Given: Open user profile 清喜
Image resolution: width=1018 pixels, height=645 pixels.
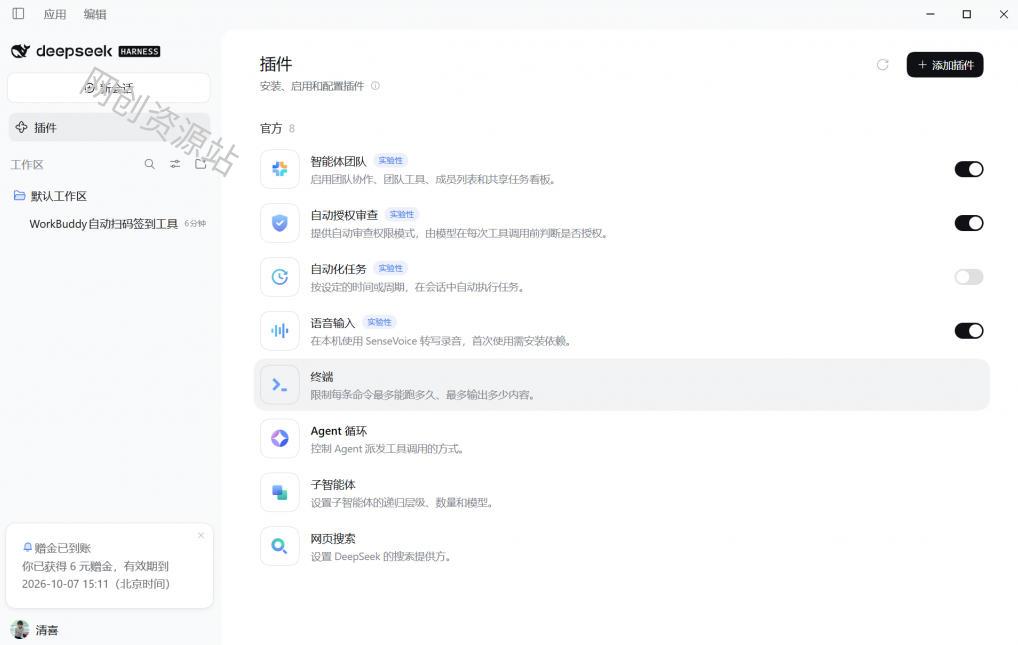Looking at the screenshot, I should click(x=34, y=629).
